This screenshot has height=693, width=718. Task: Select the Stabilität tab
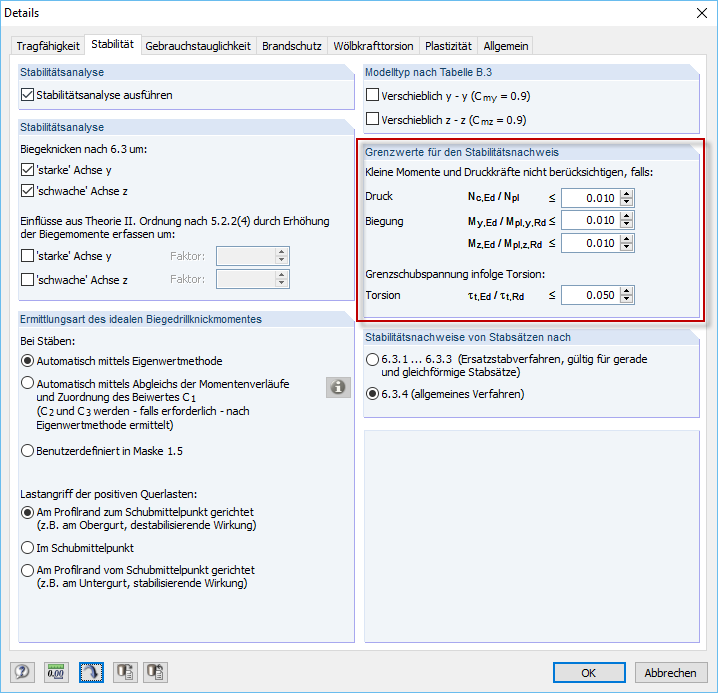click(113, 44)
